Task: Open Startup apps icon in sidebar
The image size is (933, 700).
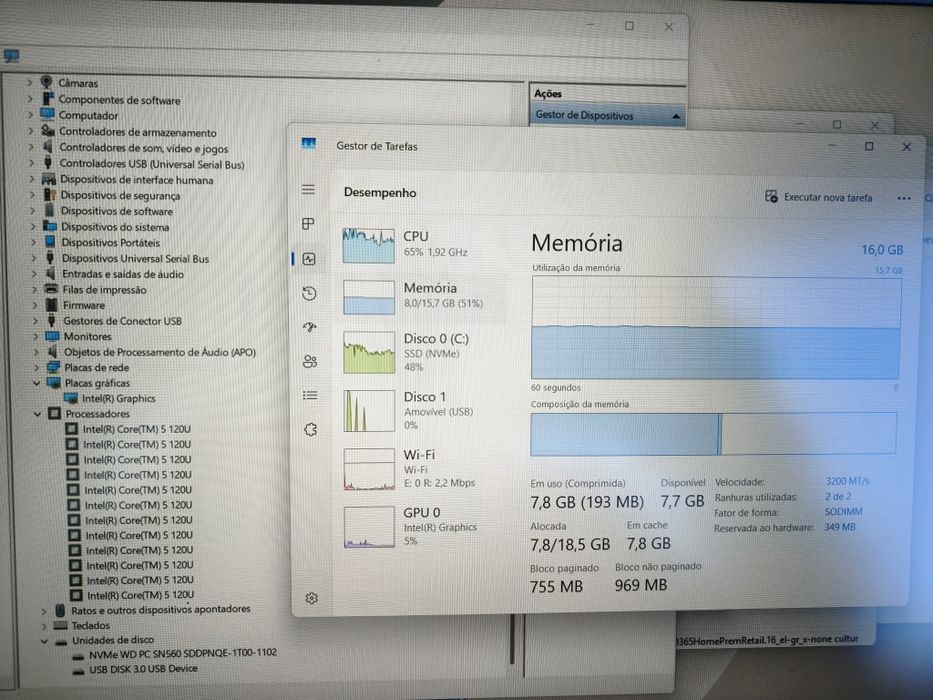Action: [x=309, y=327]
